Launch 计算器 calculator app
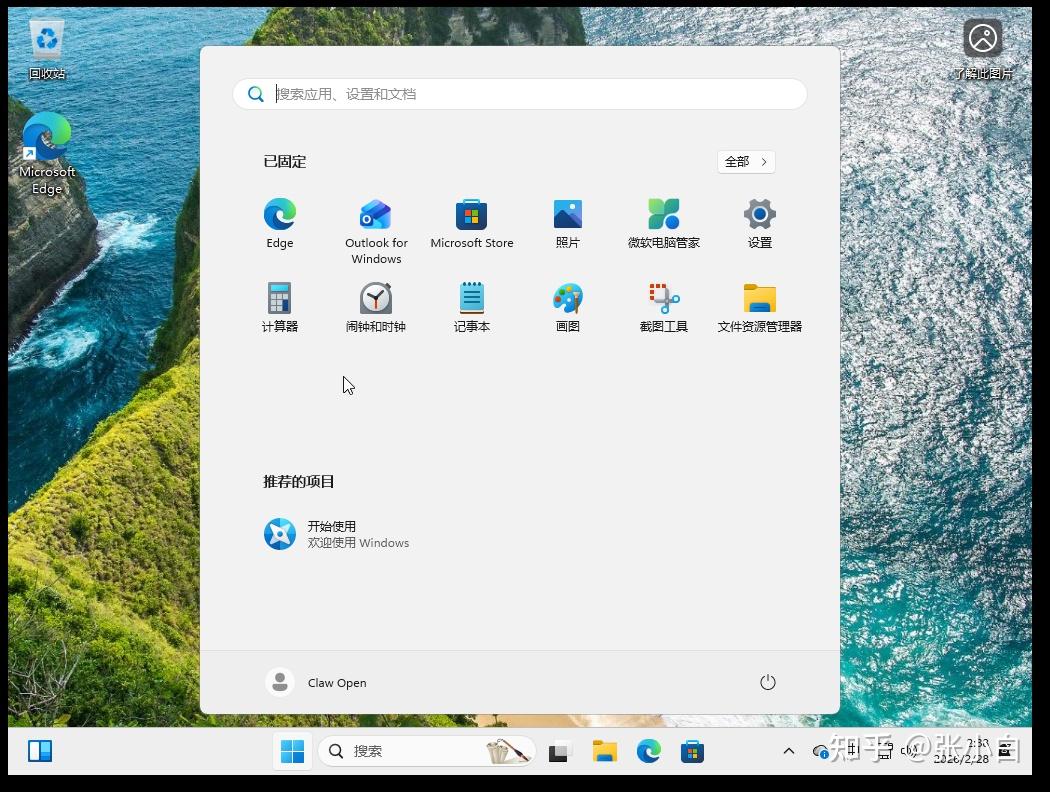The width and height of the screenshot is (1050, 792). pyautogui.click(x=280, y=308)
